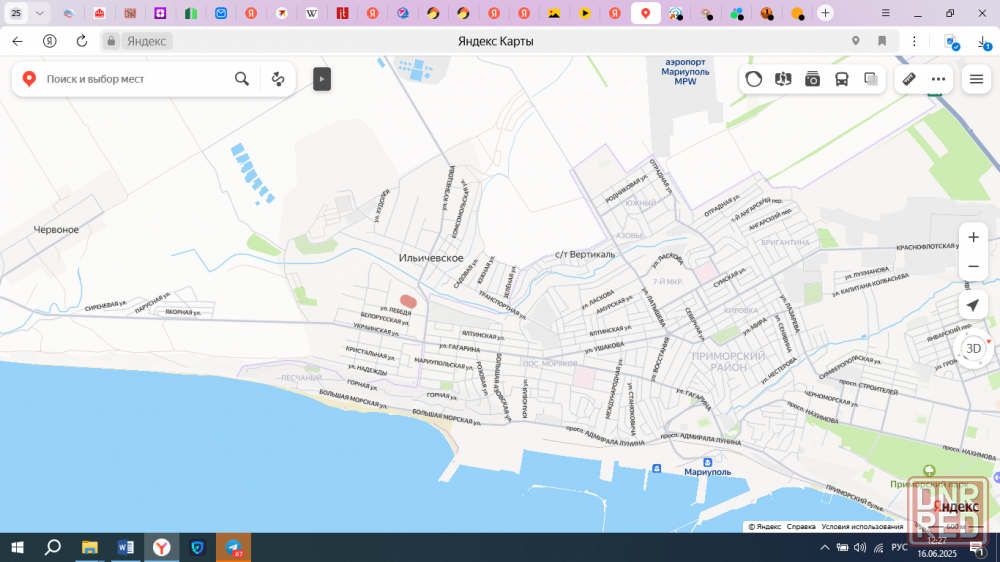1000x562 pixels.
Task: Expand hidden system tray icons
Action: (x=825, y=547)
